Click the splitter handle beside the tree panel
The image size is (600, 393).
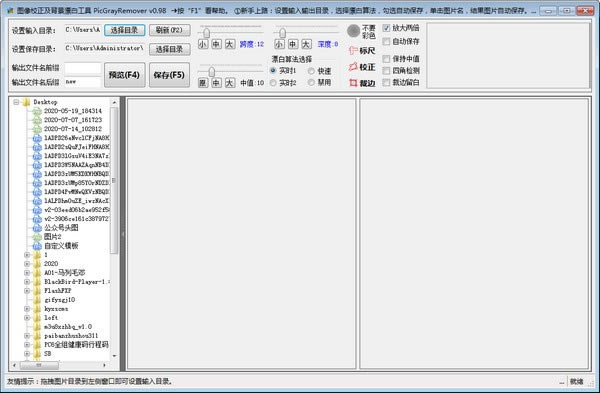(123, 234)
